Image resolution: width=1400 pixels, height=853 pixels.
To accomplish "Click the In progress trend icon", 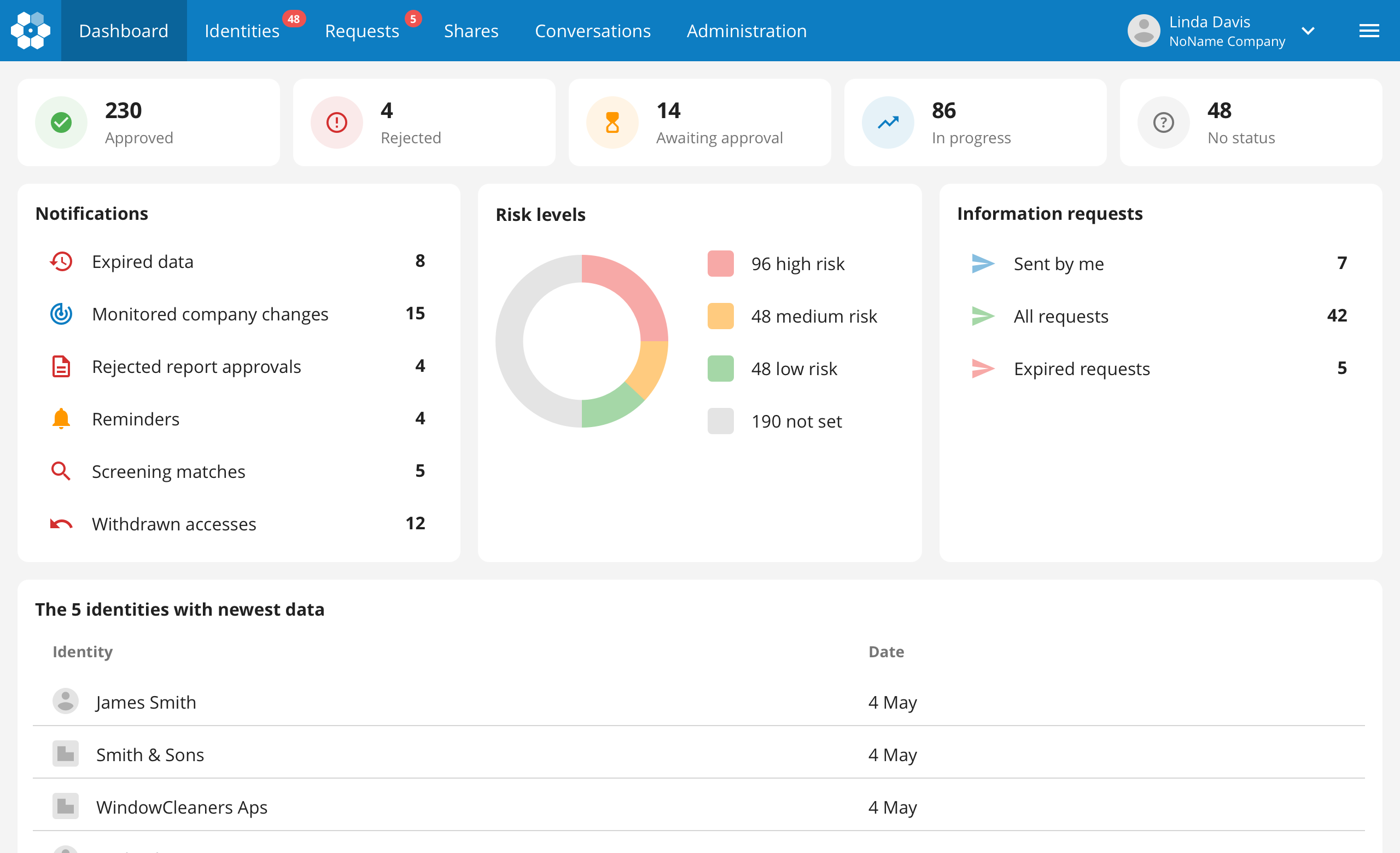I will coord(888,122).
